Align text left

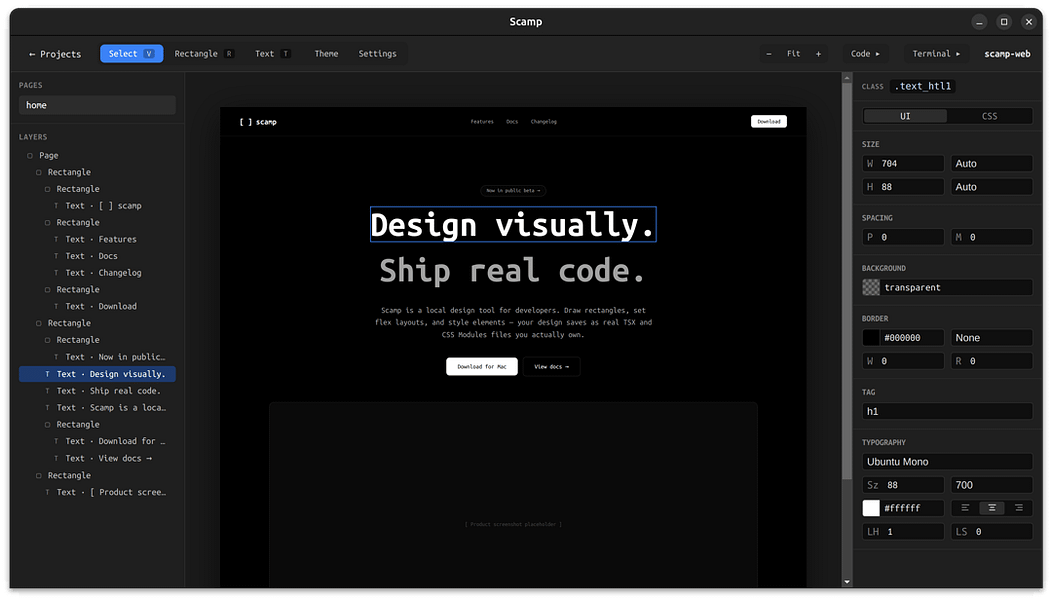965,508
